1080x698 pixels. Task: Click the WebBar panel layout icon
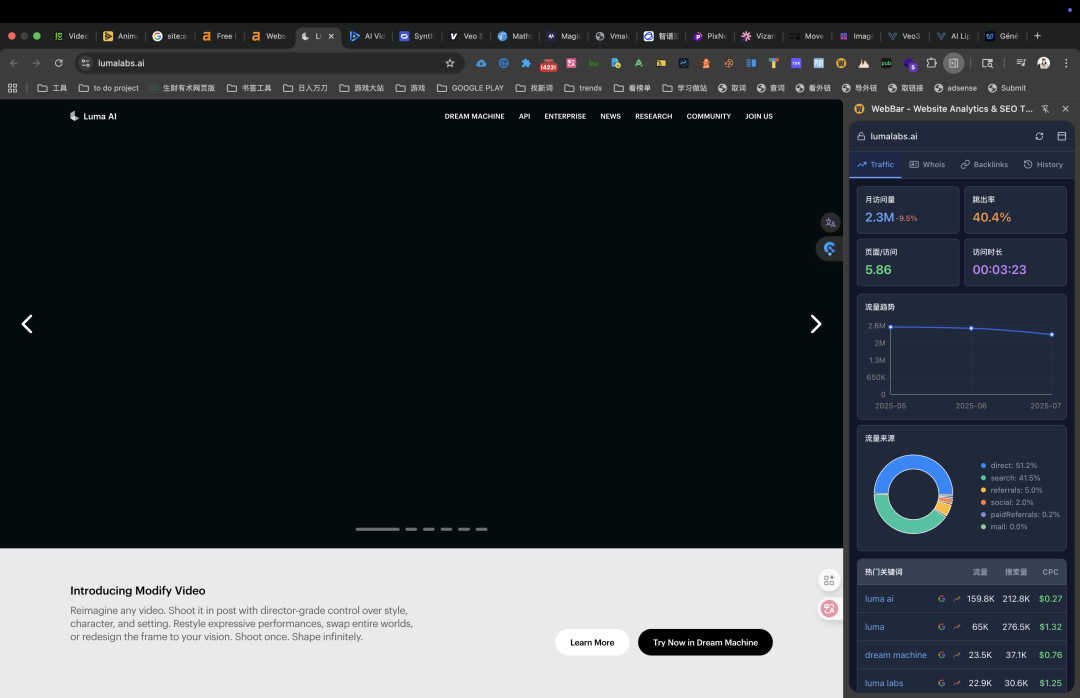pyautogui.click(x=1061, y=136)
